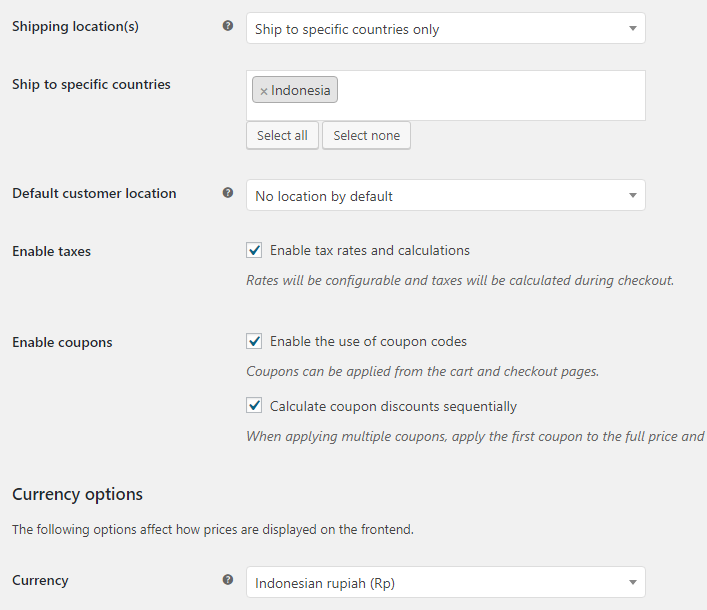Click inside the Ship to specific countries field

tap(491, 95)
